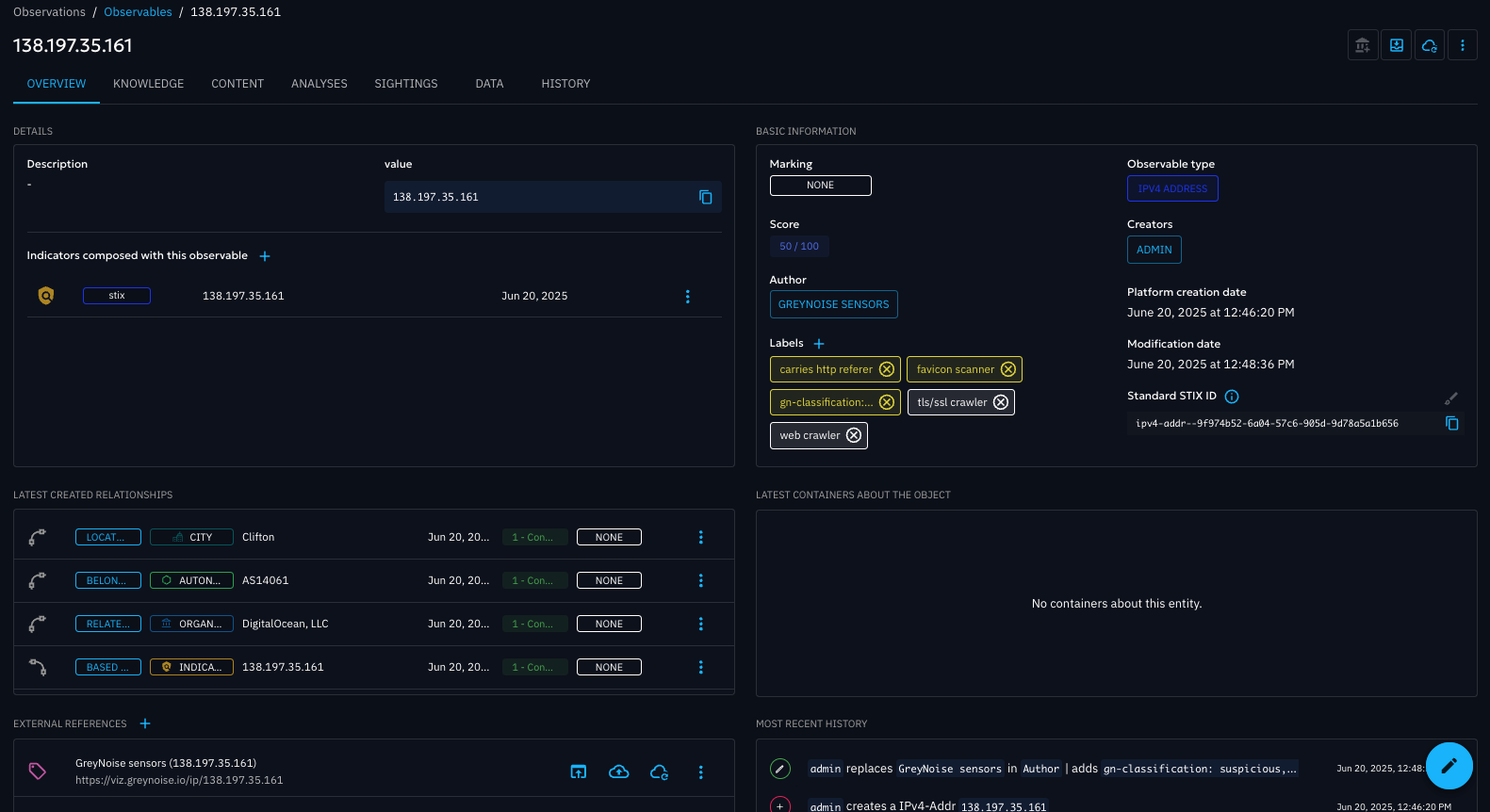Image resolution: width=1490 pixels, height=812 pixels.
Task: Edit the Standard STIX ID with pencil icon
Action: click(x=1451, y=398)
